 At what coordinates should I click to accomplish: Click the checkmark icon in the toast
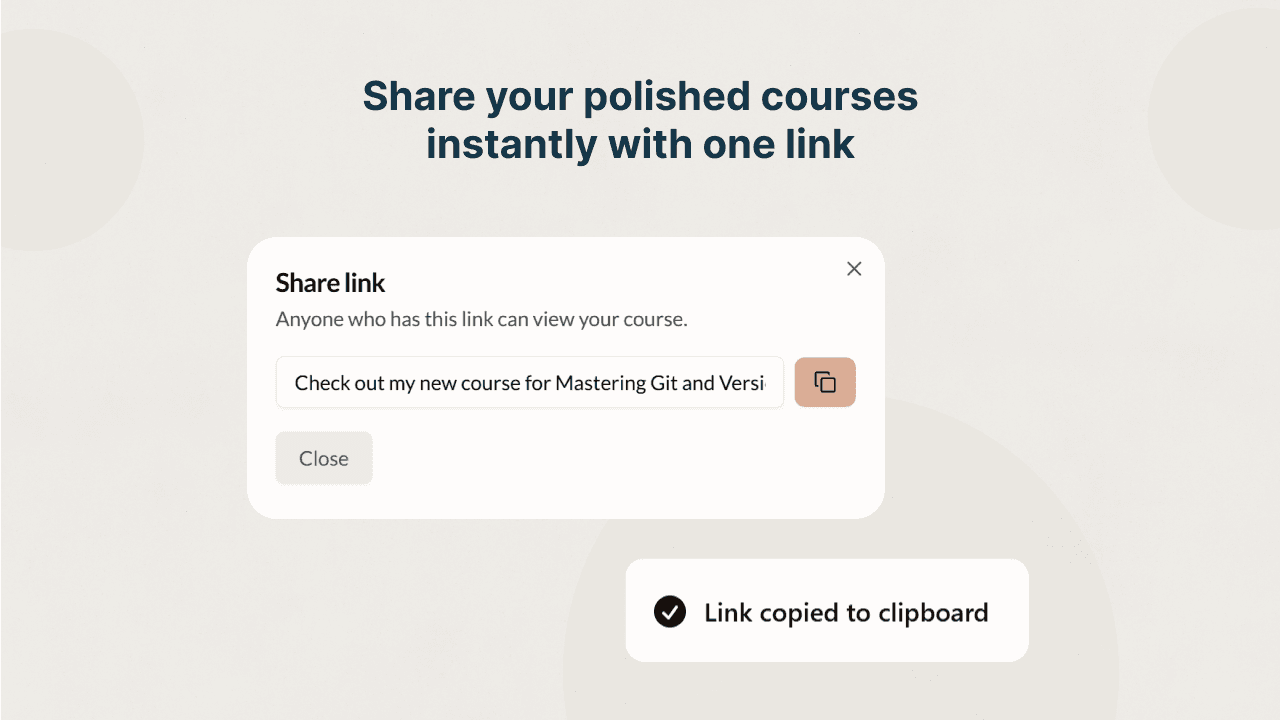coord(672,611)
